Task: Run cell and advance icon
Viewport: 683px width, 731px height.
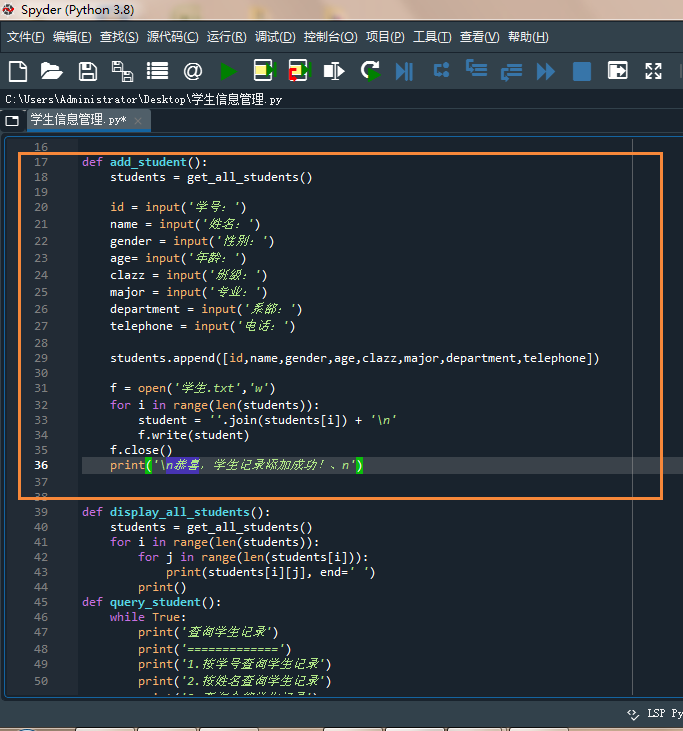Action: click(x=299, y=70)
